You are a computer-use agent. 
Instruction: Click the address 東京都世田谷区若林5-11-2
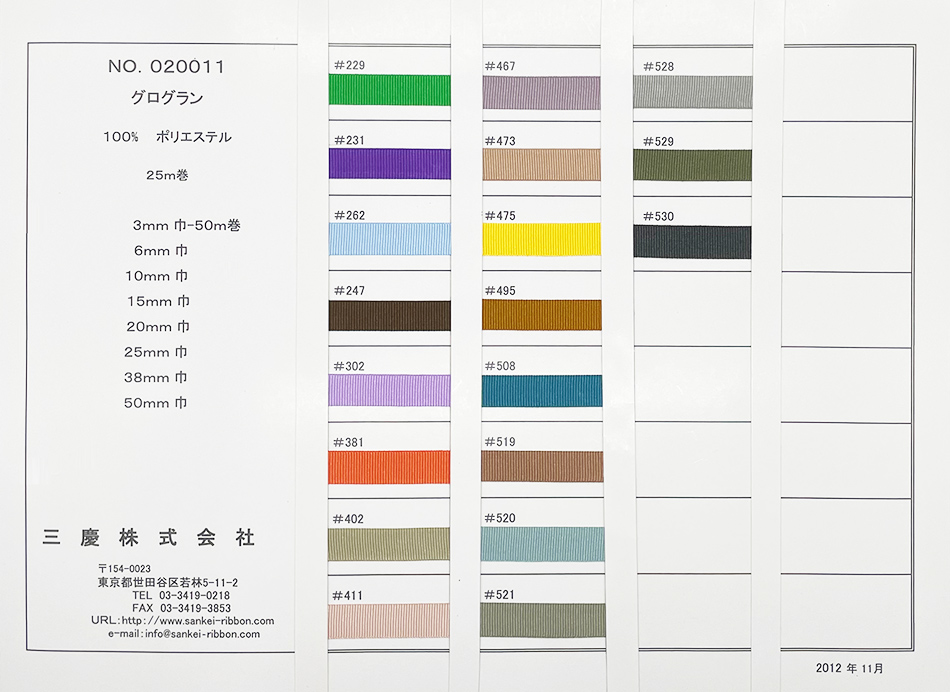click(168, 583)
